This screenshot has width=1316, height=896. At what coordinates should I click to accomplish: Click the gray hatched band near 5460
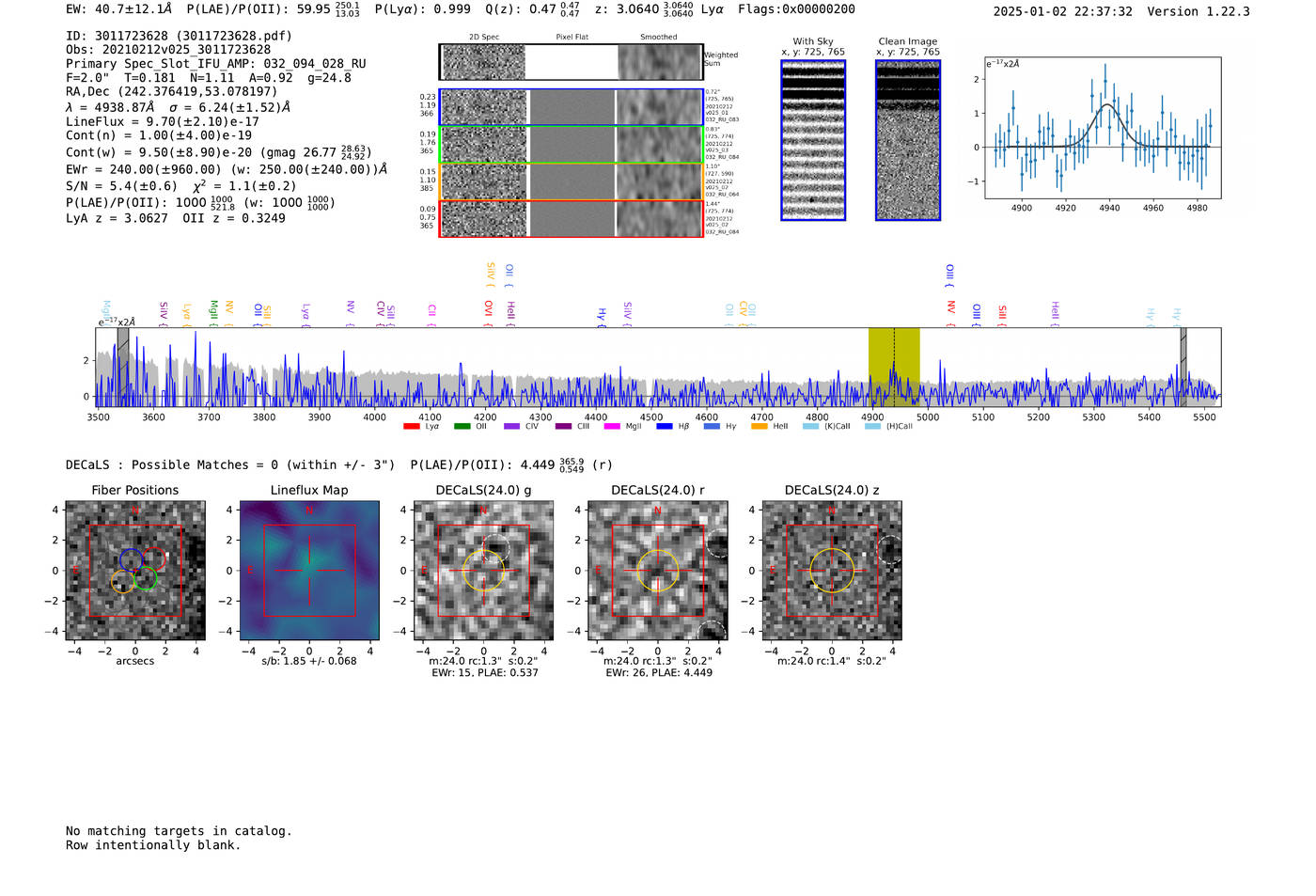(1183, 367)
